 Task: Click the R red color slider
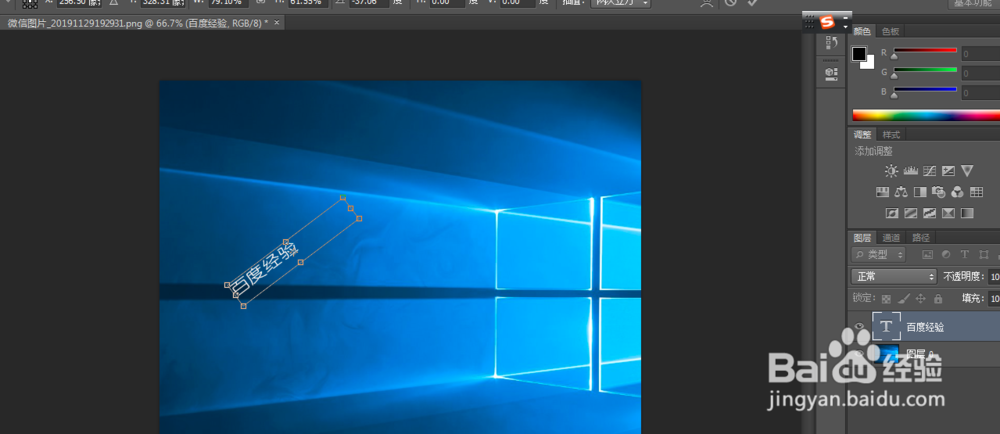[x=925, y=50]
